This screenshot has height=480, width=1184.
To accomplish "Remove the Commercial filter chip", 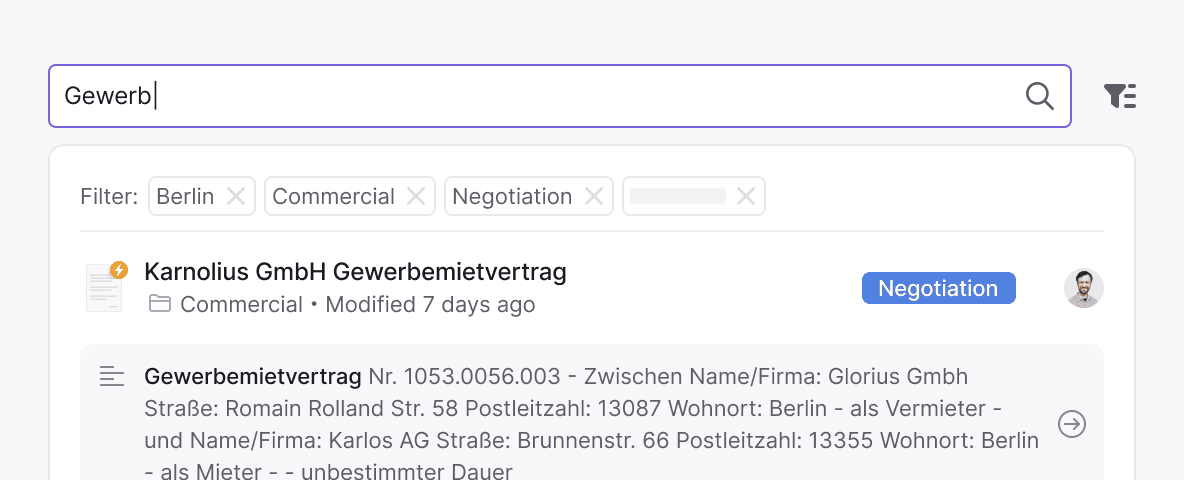I will click(x=416, y=197).
